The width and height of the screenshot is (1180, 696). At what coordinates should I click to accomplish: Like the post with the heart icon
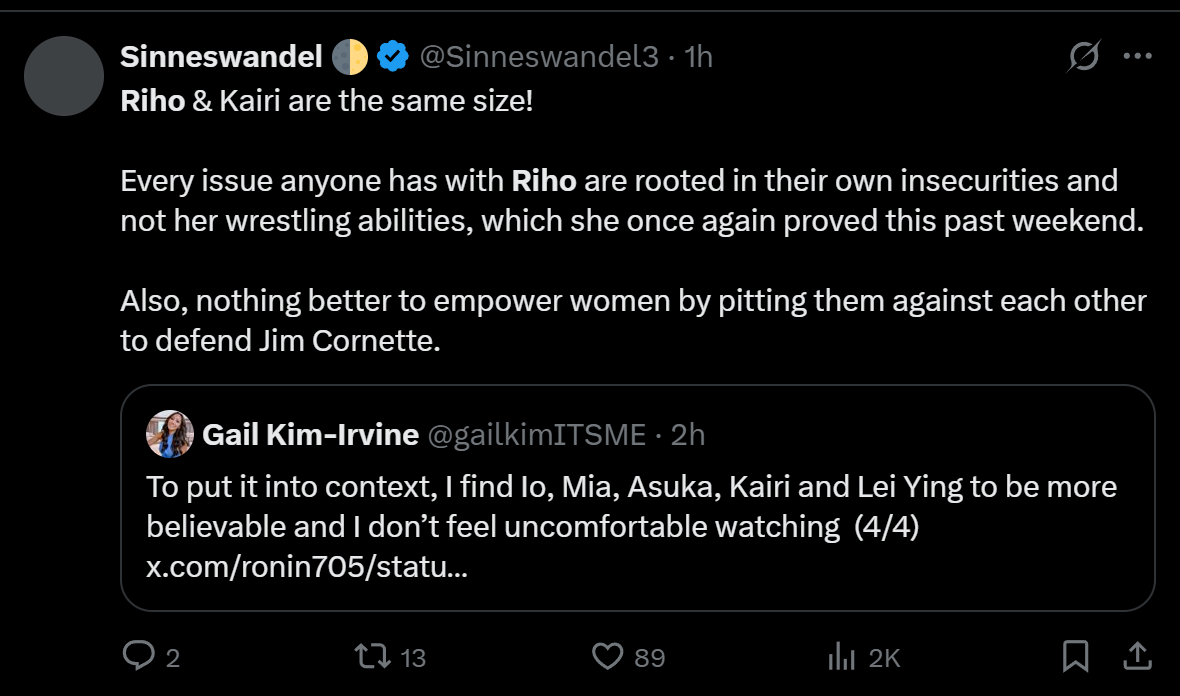[608, 656]
